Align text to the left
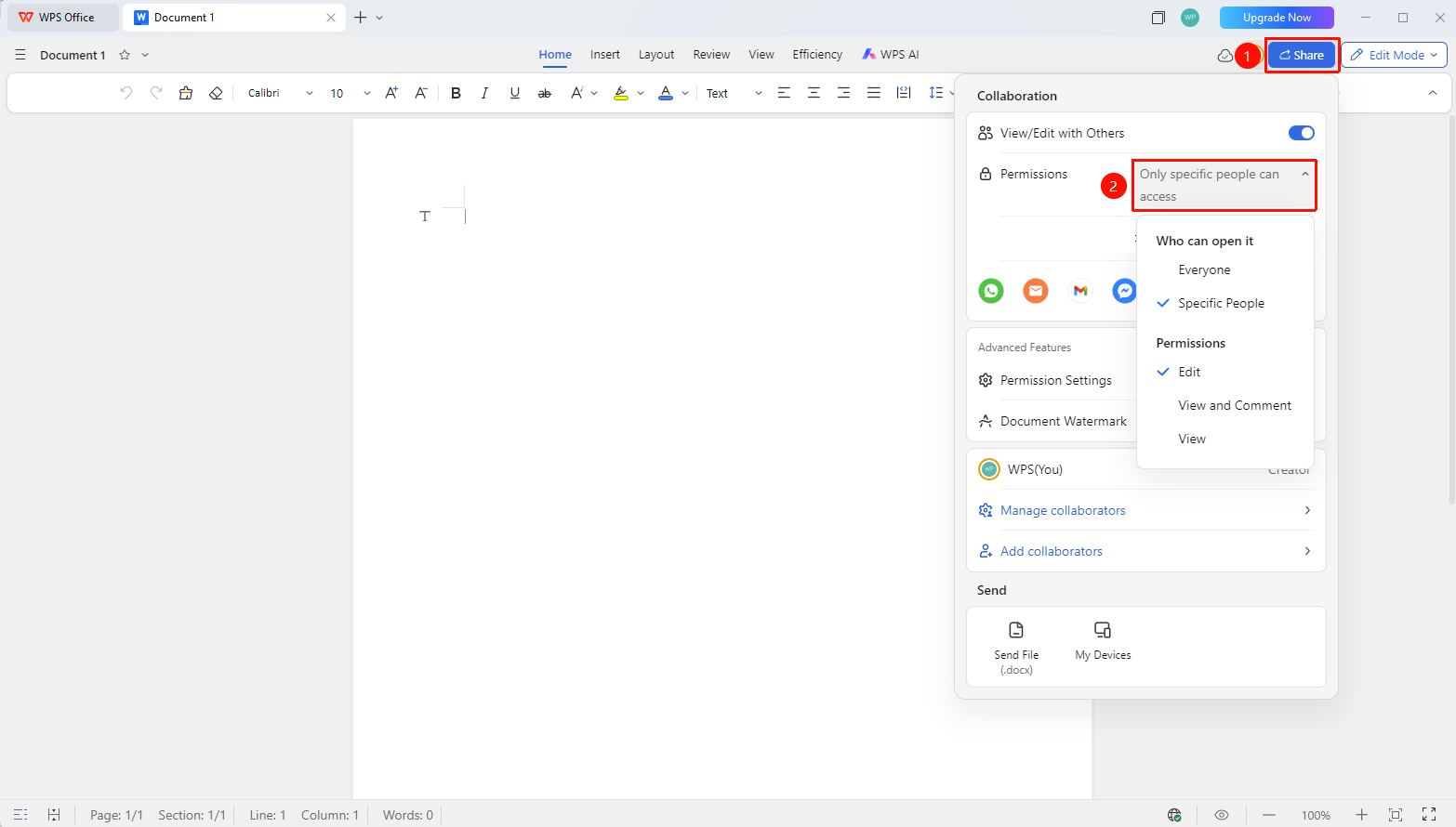The width and height of the screenshot is (1456, 827). click(784, 93)
